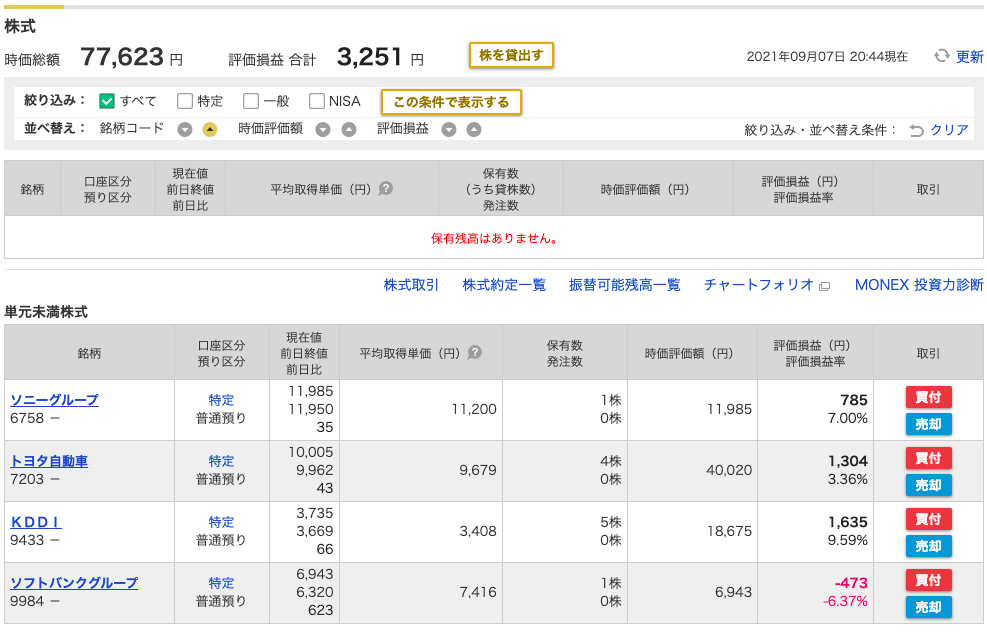Image resolution: width=987 pixels, height=634 pixels.
Task: Open the チャートフォリオ link
Action: coord(759,285)
